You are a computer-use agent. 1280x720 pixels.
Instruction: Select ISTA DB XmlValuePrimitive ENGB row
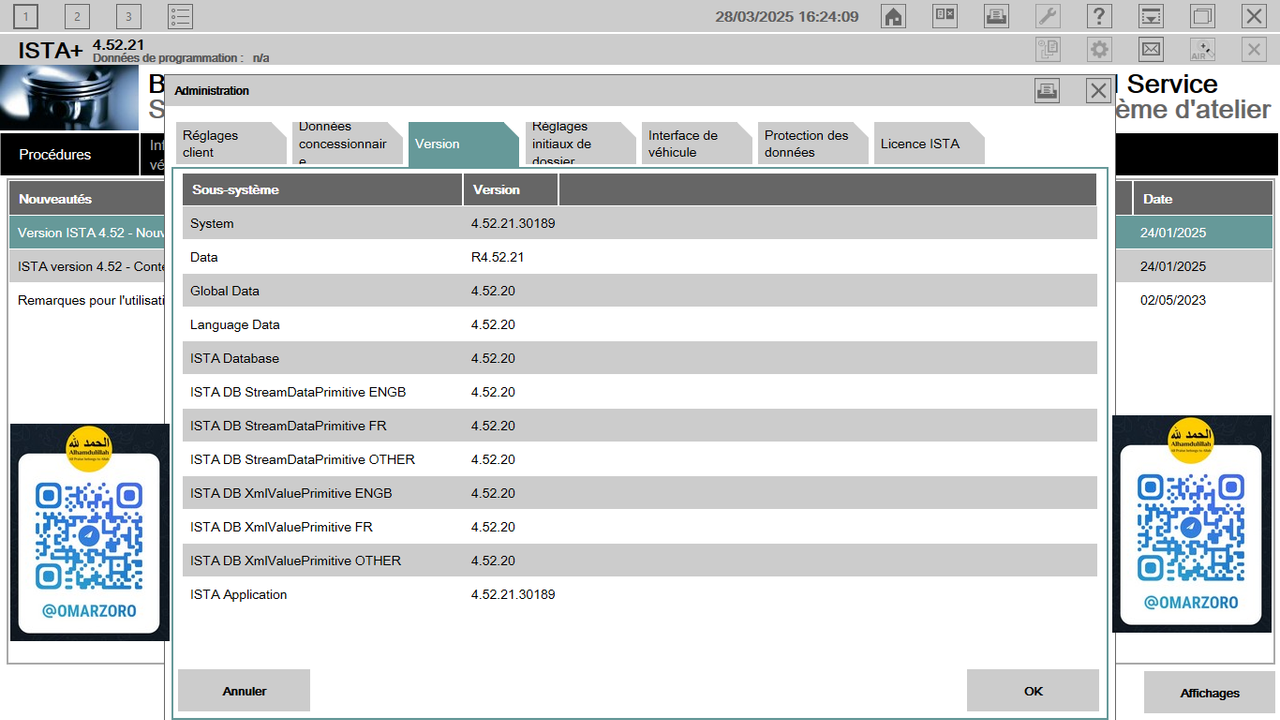(x=640, y=493)
